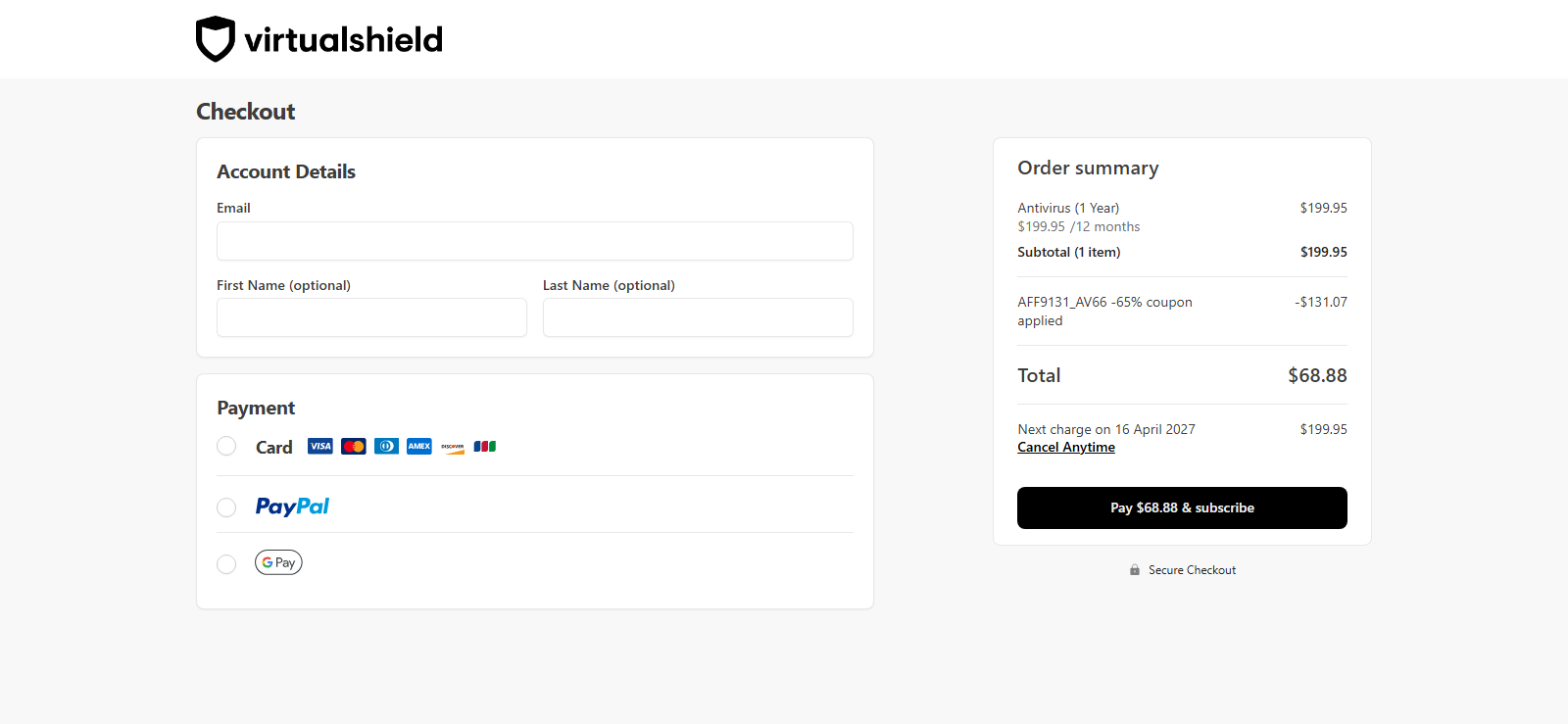
Task: Click the Mastercard icon
Action: [x=354, y=446]
